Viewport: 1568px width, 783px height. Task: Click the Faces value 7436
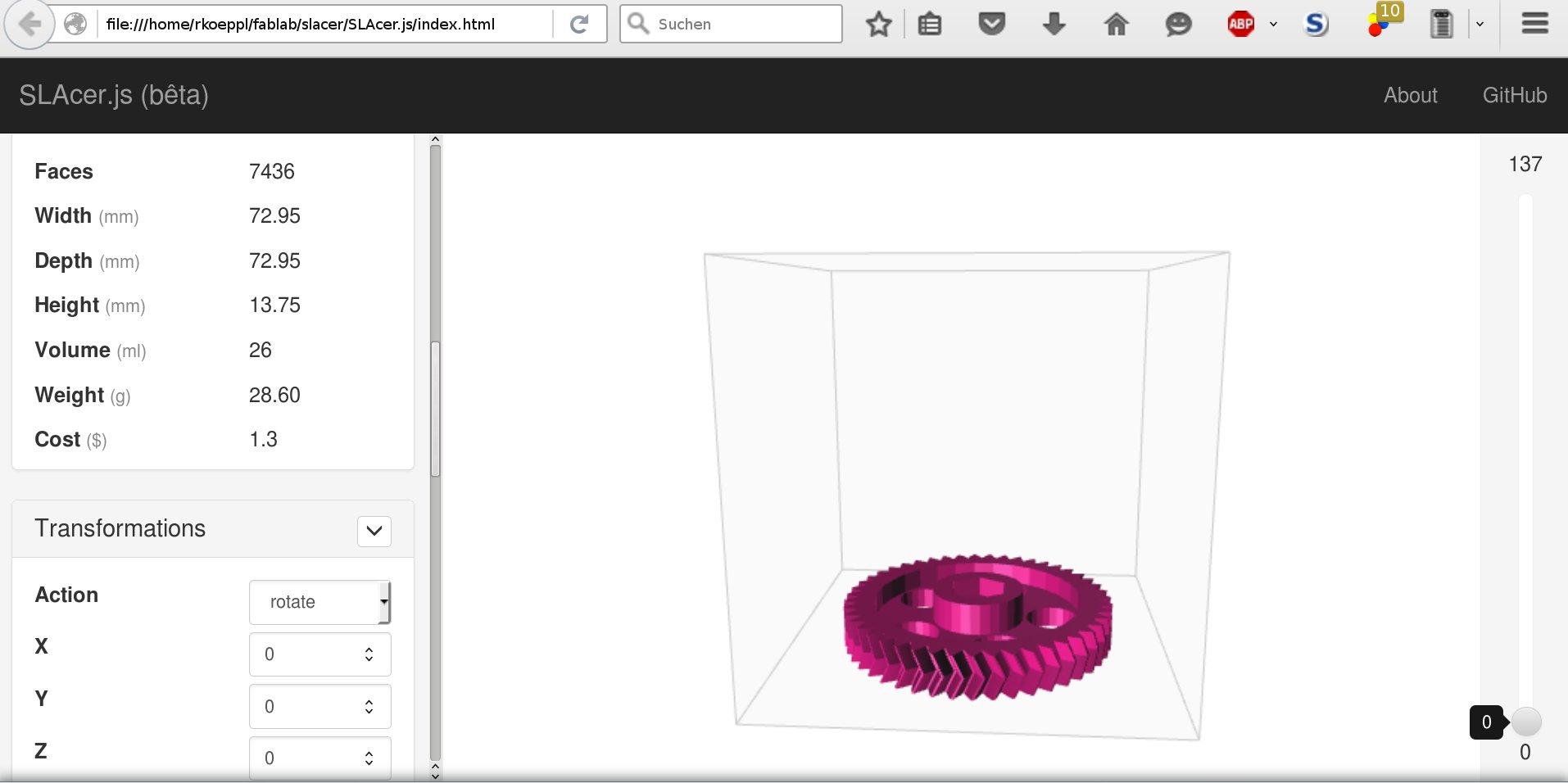(272, 171)
